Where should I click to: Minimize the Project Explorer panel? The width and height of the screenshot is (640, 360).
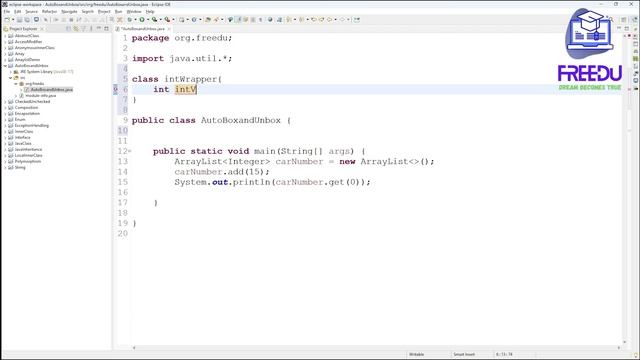[x=99, y=29]
